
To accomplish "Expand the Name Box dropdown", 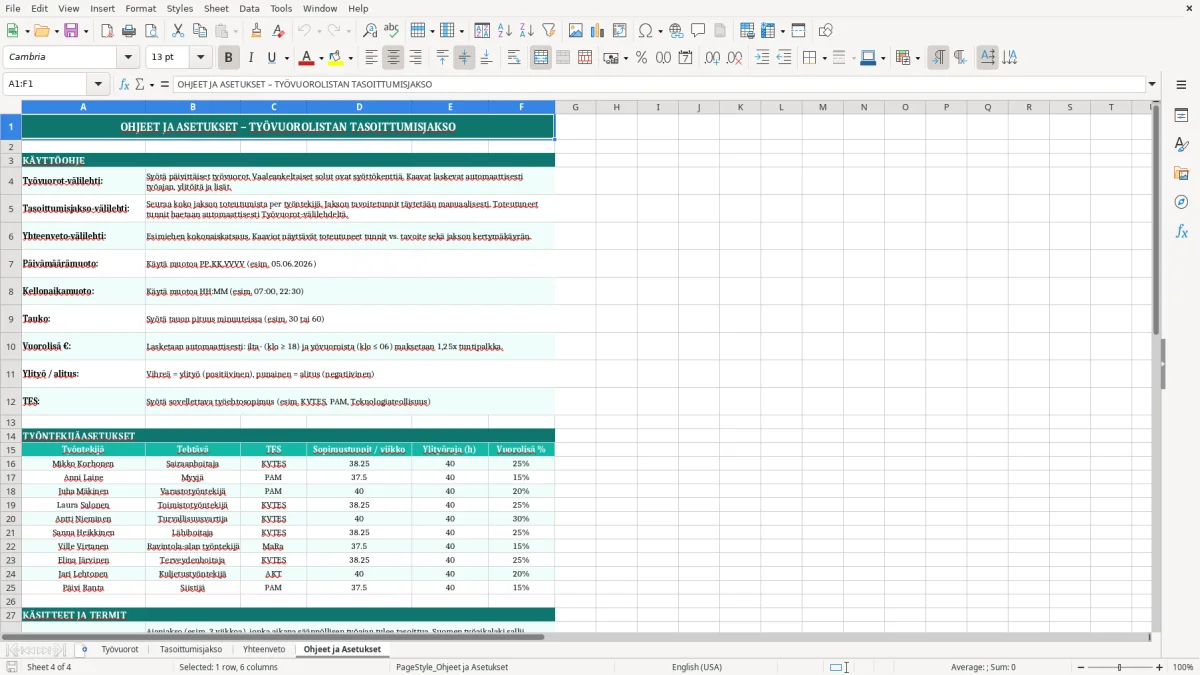I will click(x=98, y=84).
